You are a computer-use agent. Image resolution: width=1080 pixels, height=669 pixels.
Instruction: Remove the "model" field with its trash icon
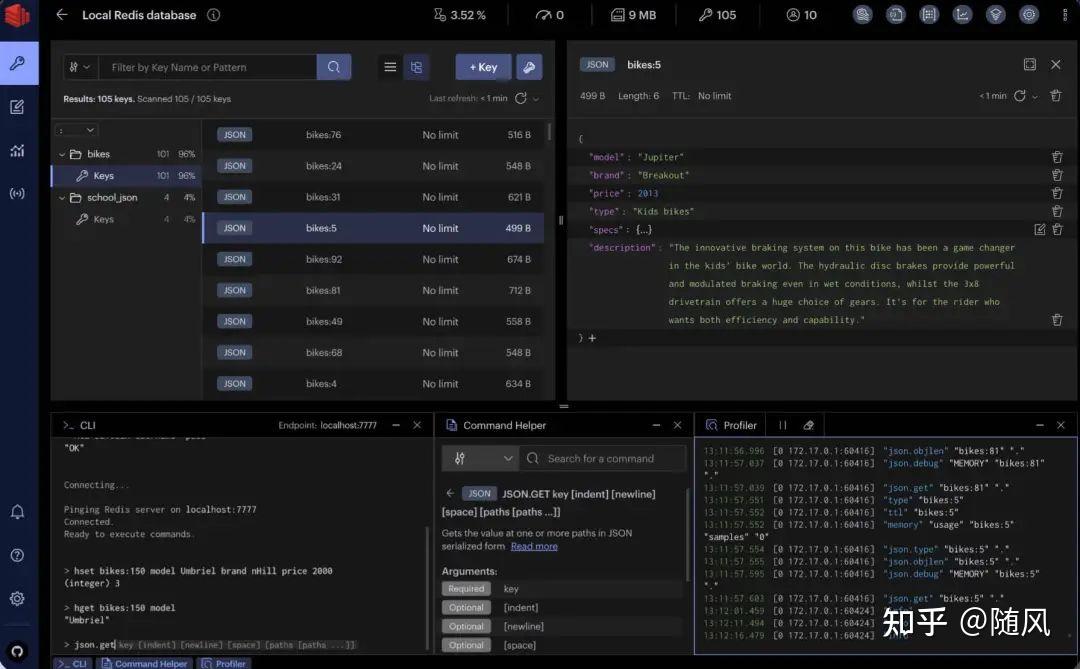(1057, 157)
